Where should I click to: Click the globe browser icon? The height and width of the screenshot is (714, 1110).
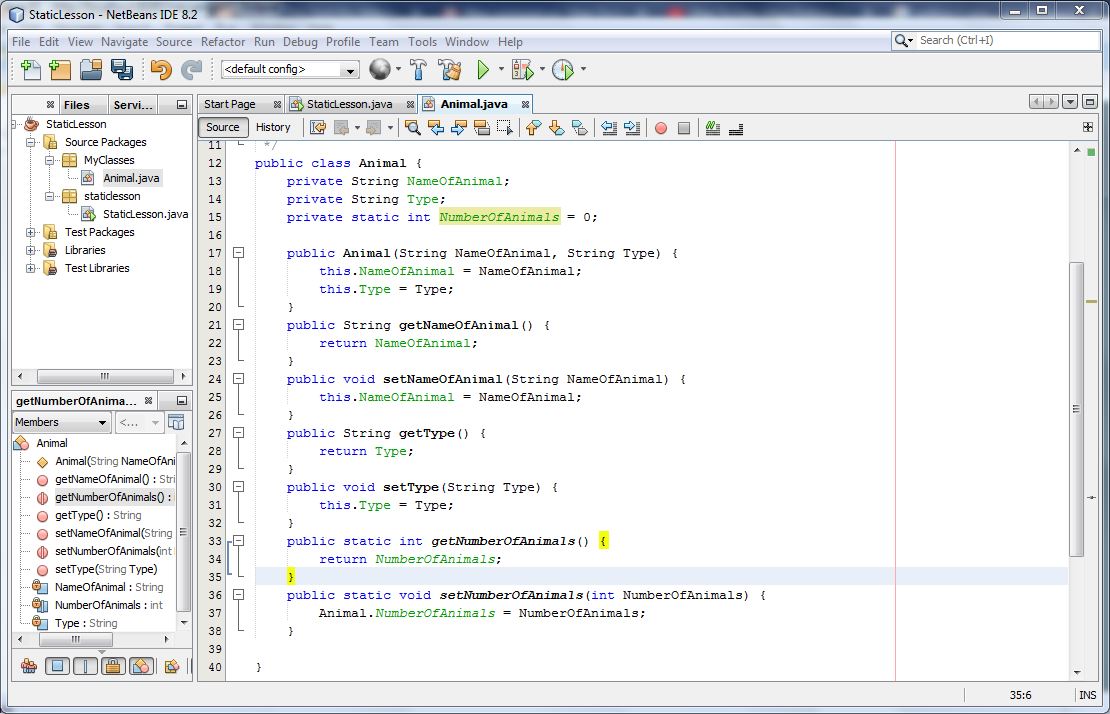click(x=380, y=69)
